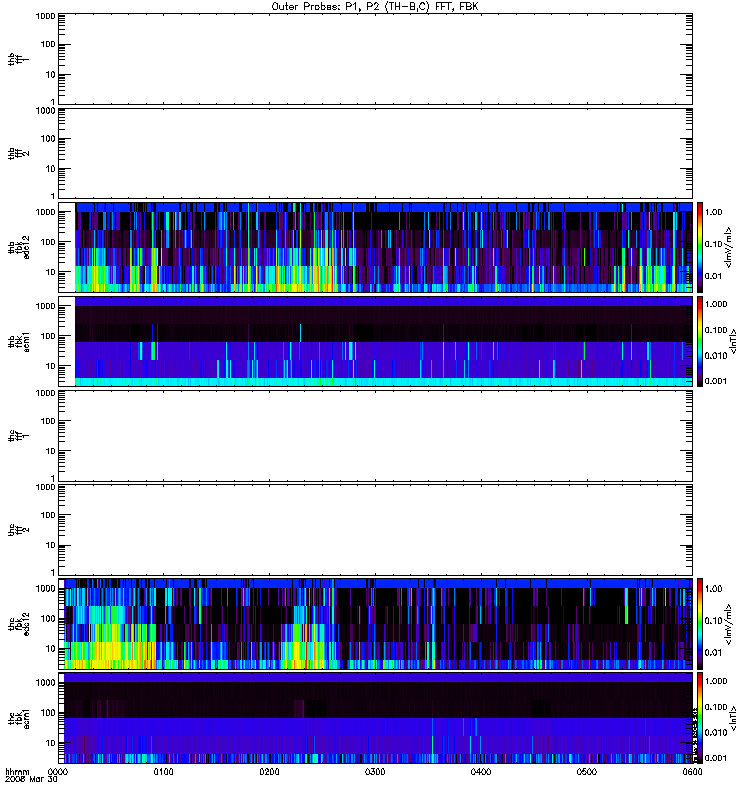This screenshot has height=800, width=750.
Task: Click '0.10' on the thc edc12 colorbar
Action: coord(714,620)
